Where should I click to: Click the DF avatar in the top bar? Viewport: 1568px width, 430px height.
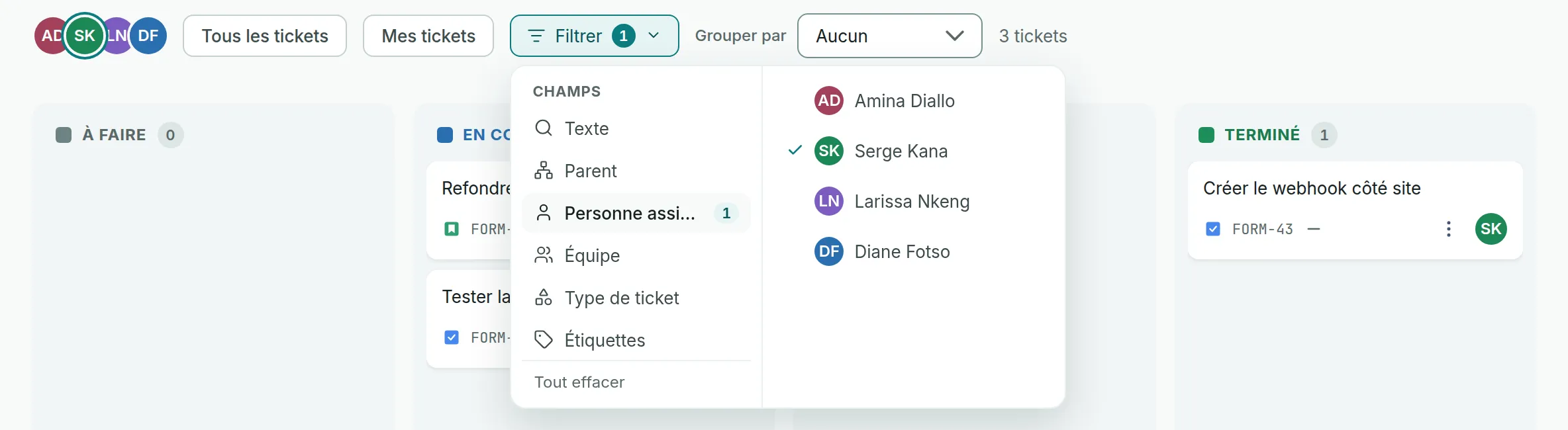coord(148,36)
